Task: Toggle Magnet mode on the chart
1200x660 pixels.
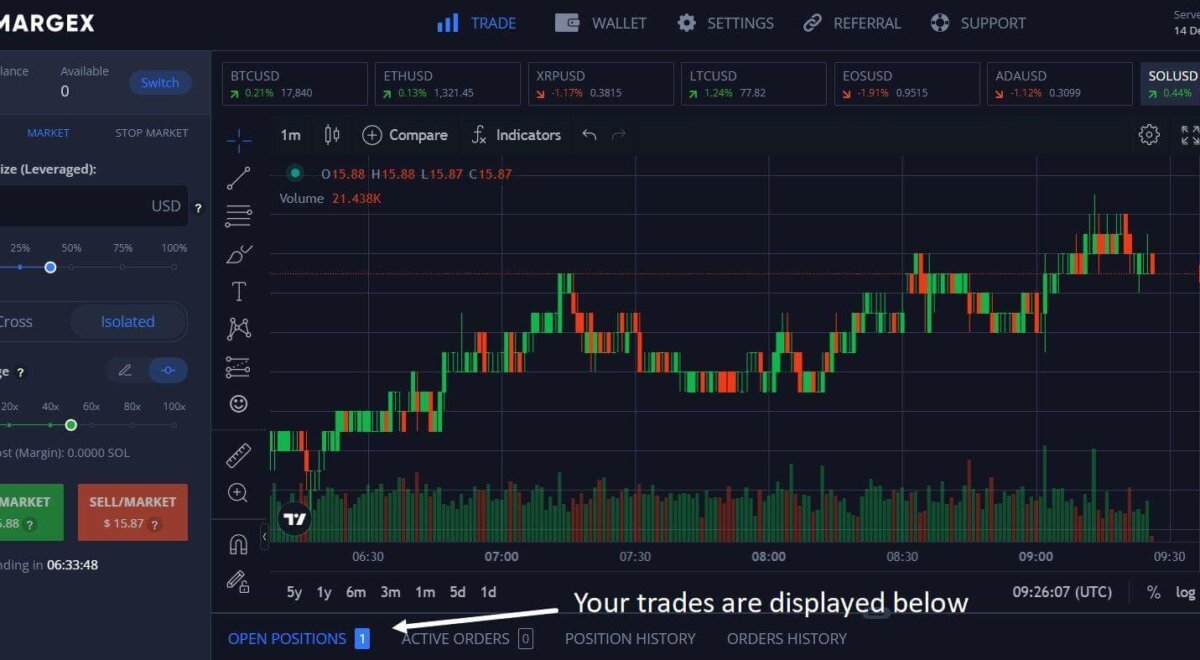Action: pos(238,542)
